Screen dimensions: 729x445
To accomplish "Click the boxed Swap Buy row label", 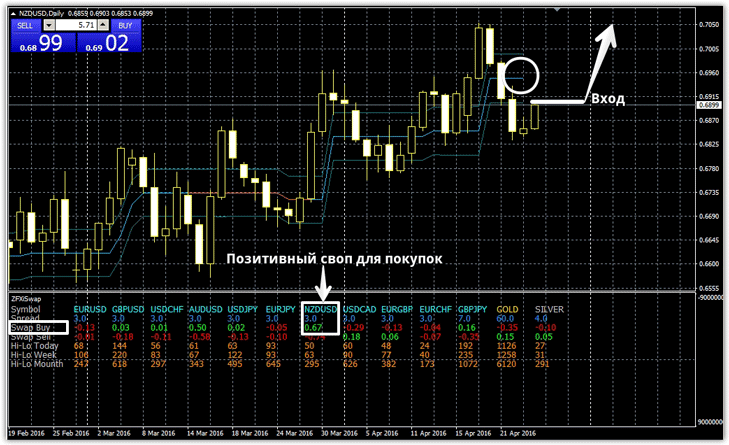I will (x=34, y=327).
